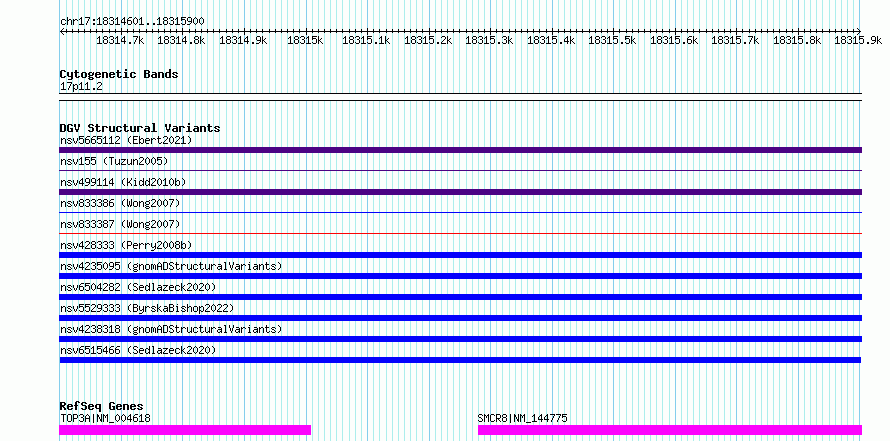Select the nsv6504282 blue variant bar
Image resolution: width=890 pixels, height=441 pixels.
(460, 297)
